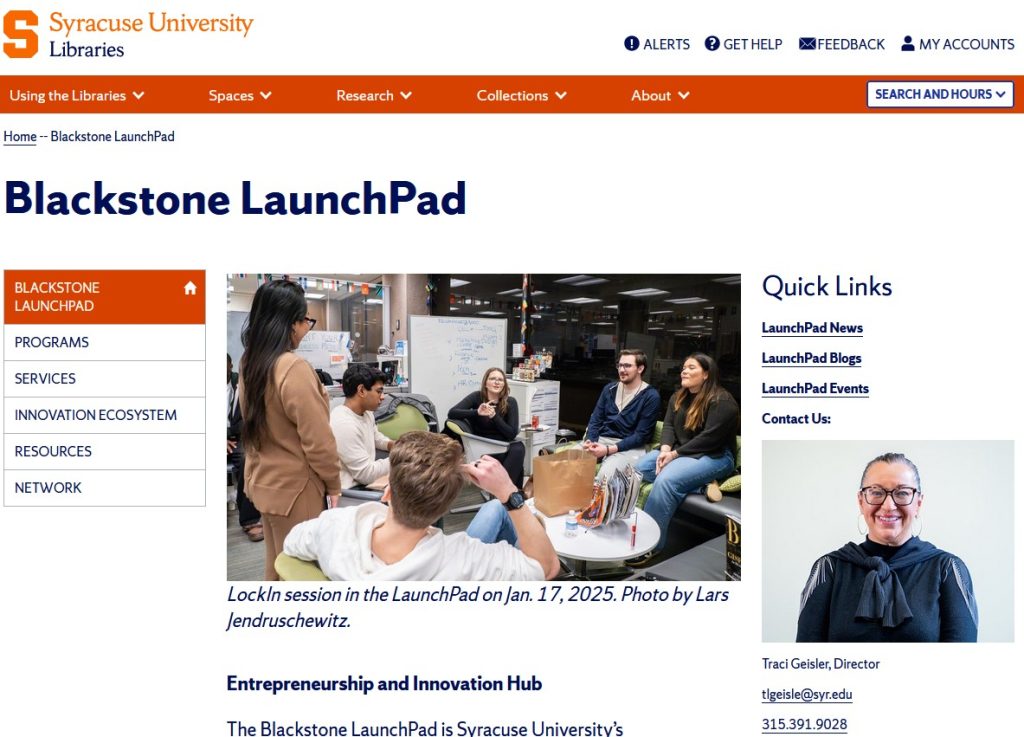Open the Collections dropdown
Viewport: 1024px width, 737px height.
point(521,96)
